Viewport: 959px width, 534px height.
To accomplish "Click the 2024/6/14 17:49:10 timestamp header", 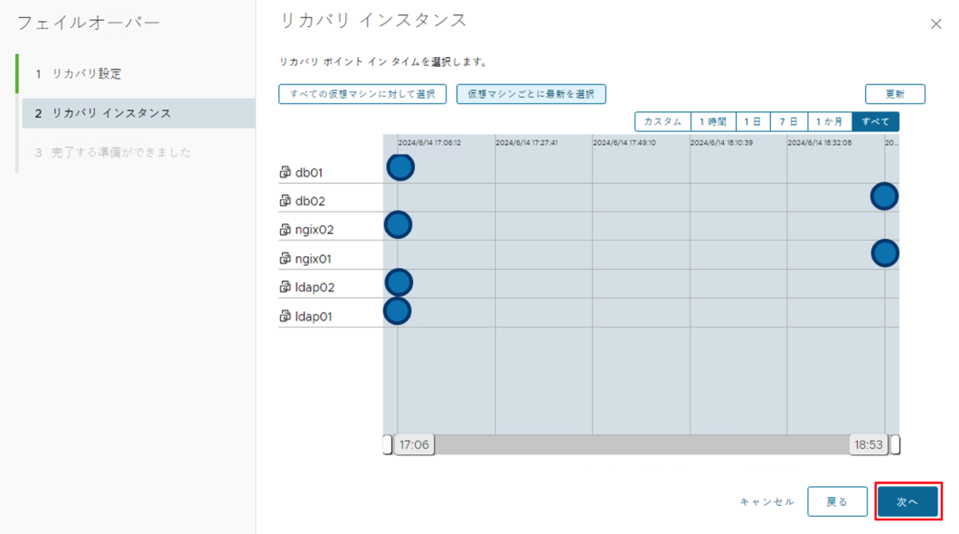I will [624, 143].
